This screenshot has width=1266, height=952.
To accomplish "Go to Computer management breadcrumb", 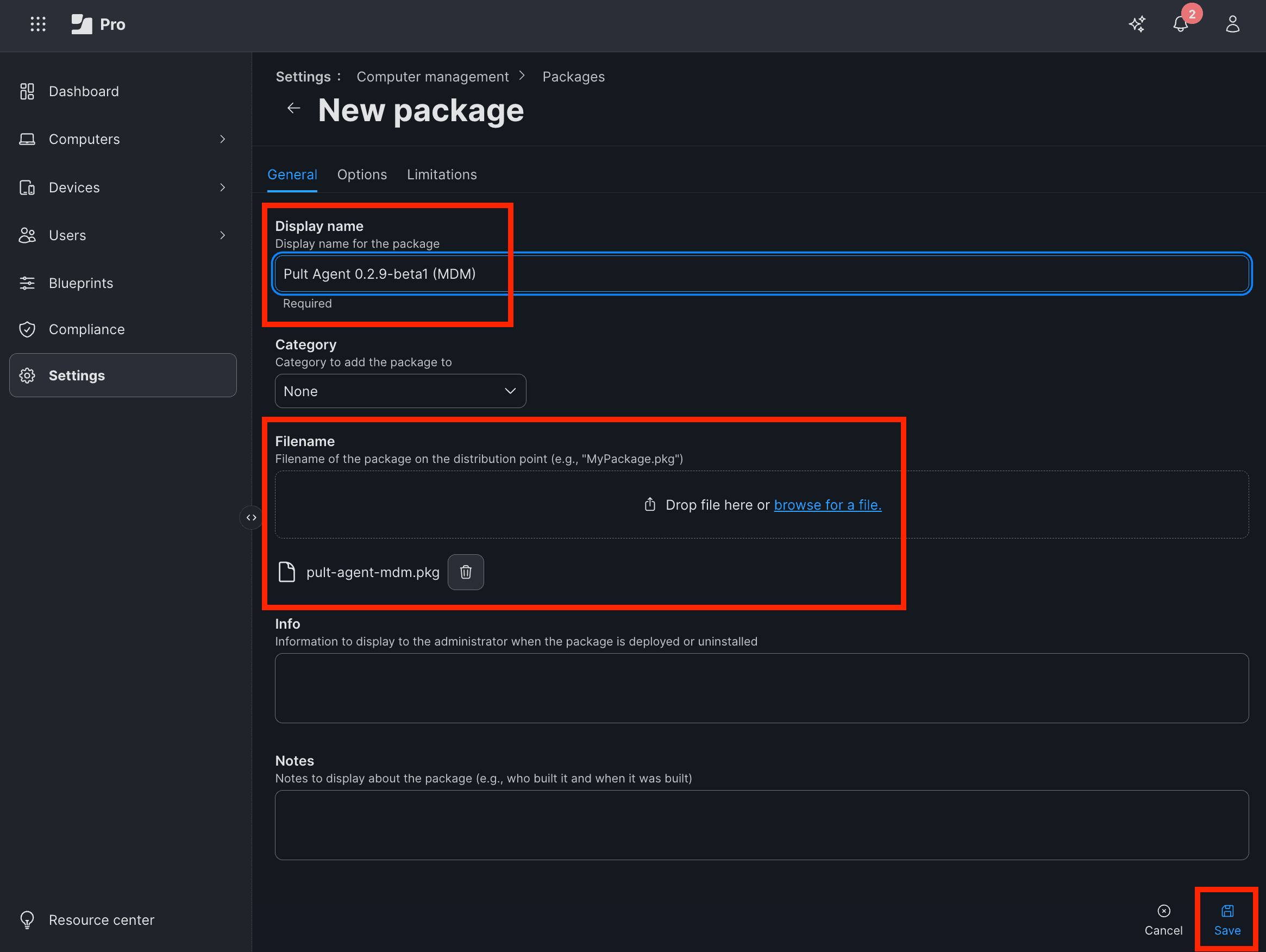I will [x=433, y=77].
